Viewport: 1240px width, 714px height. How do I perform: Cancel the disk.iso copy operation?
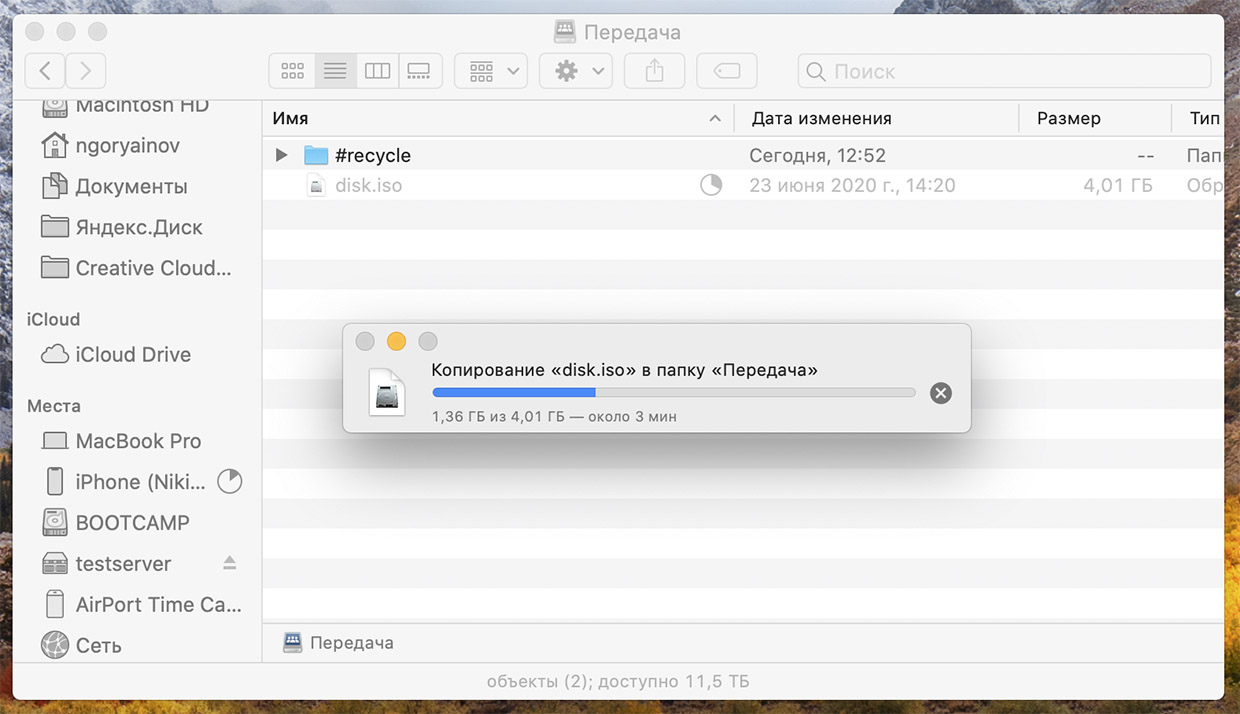click(x=940, y=393)
